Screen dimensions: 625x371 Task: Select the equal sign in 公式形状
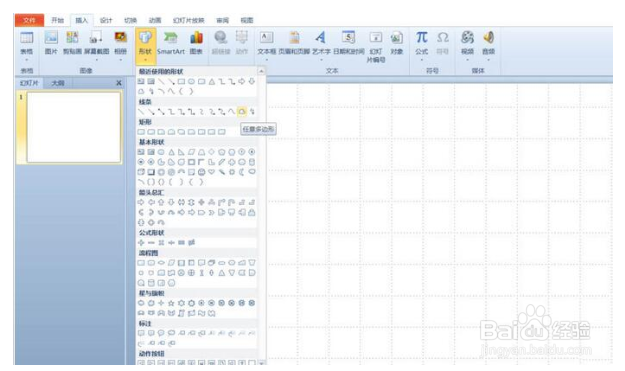coord(181,243)
